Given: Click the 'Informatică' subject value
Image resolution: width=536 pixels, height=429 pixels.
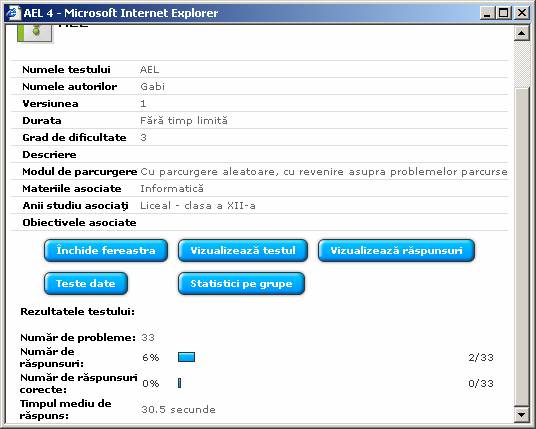Looking at the screenshot, I should tap(172, 189).
